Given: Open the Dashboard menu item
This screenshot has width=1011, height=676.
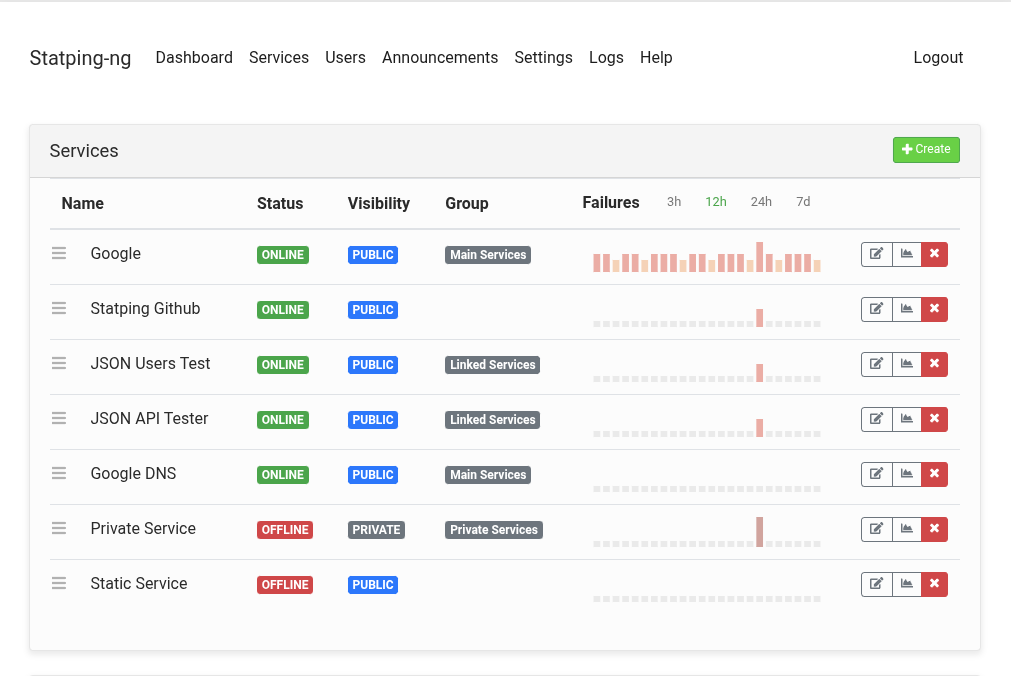Looking at the screenshot, I should (194, 58).
